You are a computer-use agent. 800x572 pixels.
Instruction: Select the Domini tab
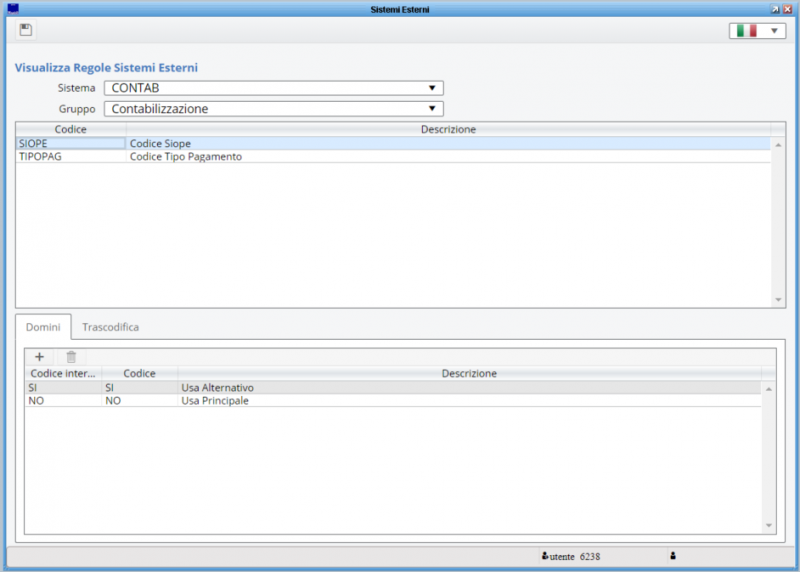pyautogui.click(x=43, y=327)
